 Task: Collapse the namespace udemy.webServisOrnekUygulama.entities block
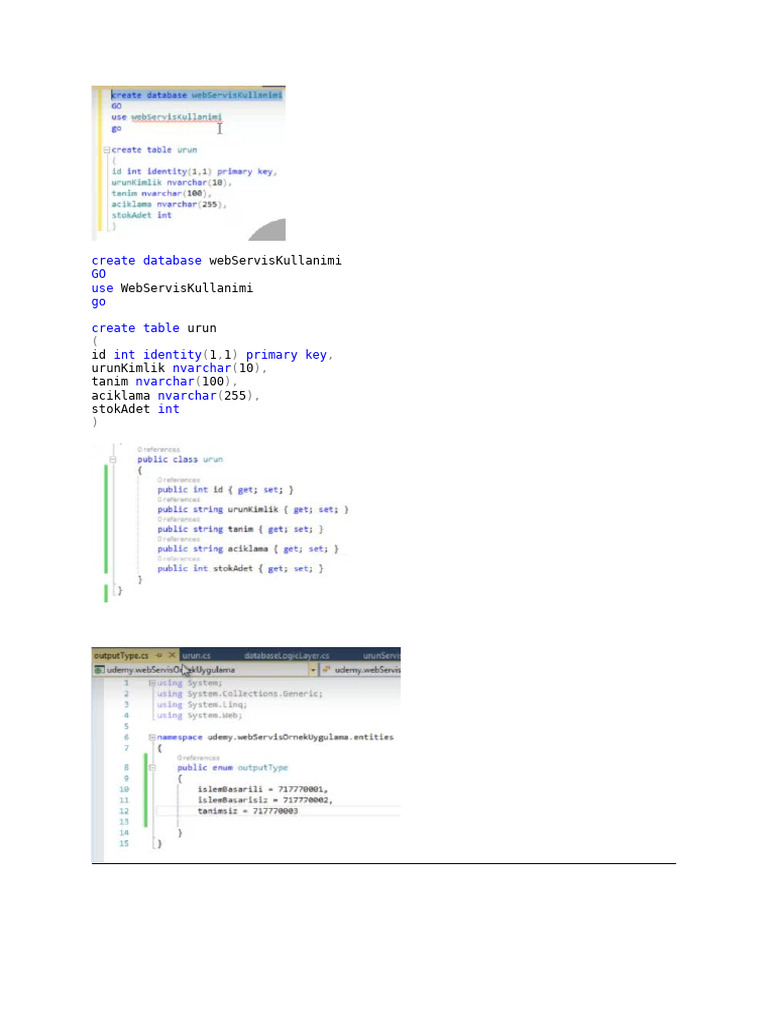click(152, 737)
